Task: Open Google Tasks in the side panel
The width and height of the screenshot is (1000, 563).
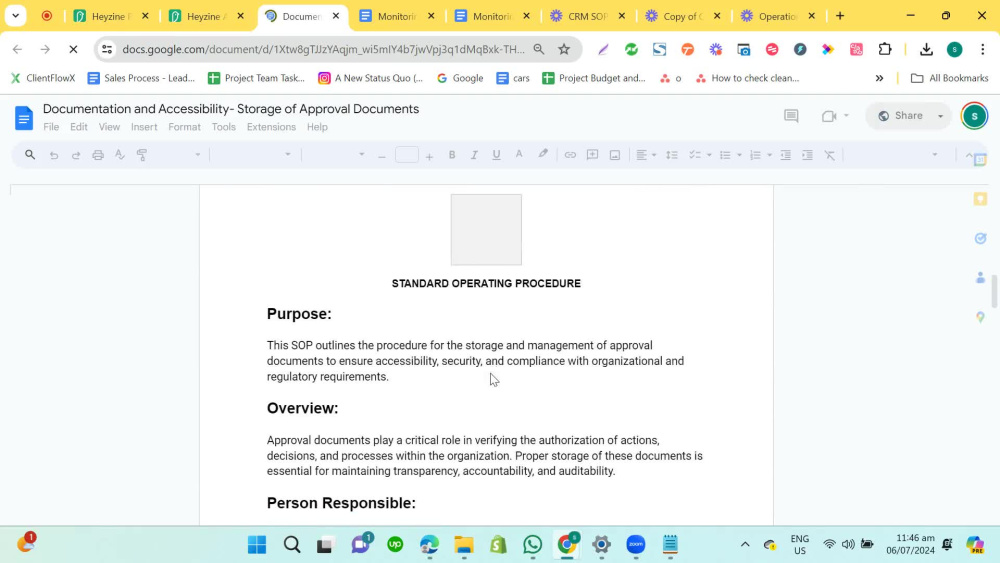Action: [980, 238]
